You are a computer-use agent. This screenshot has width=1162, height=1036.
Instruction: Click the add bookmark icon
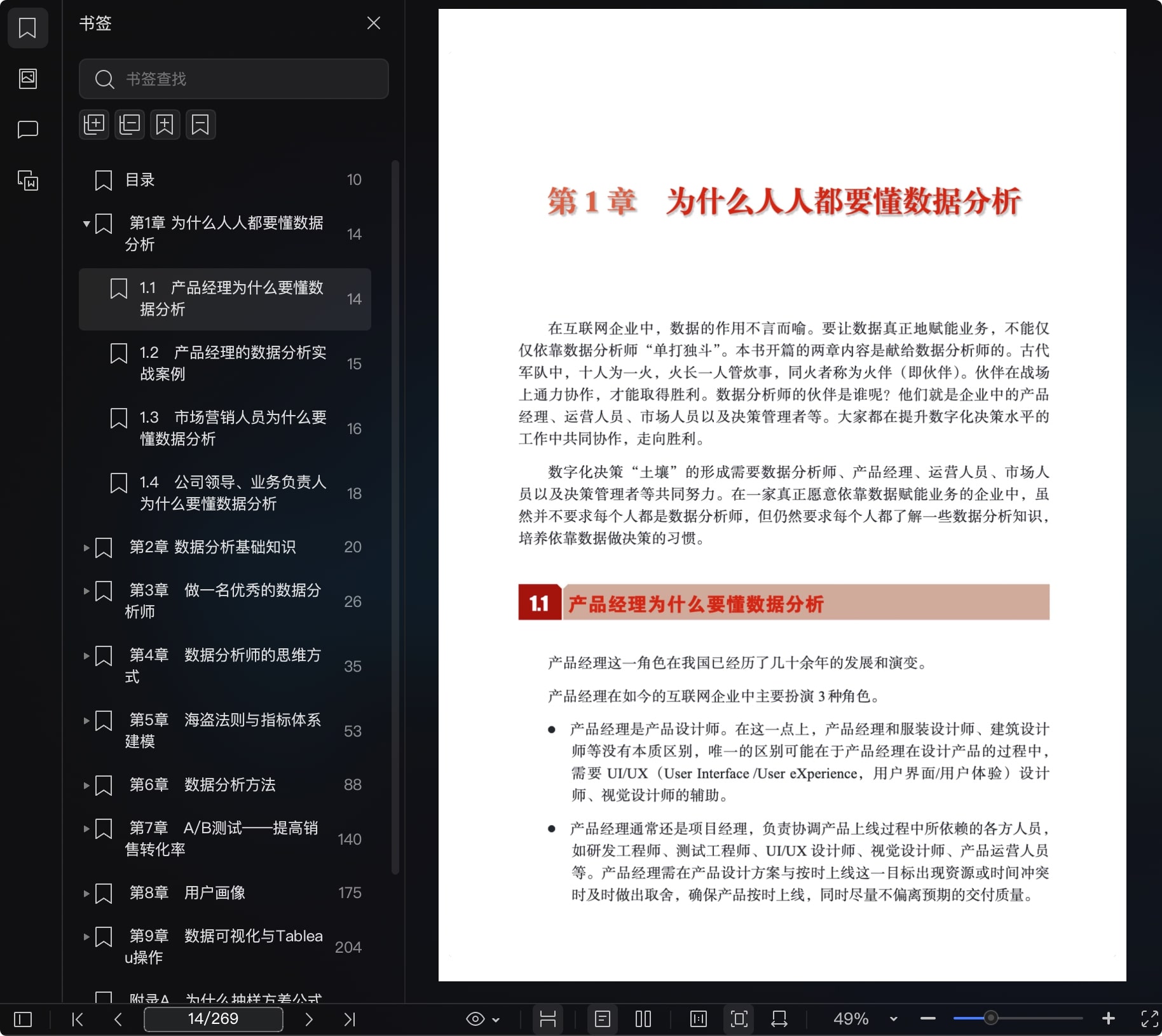[165, 124]
